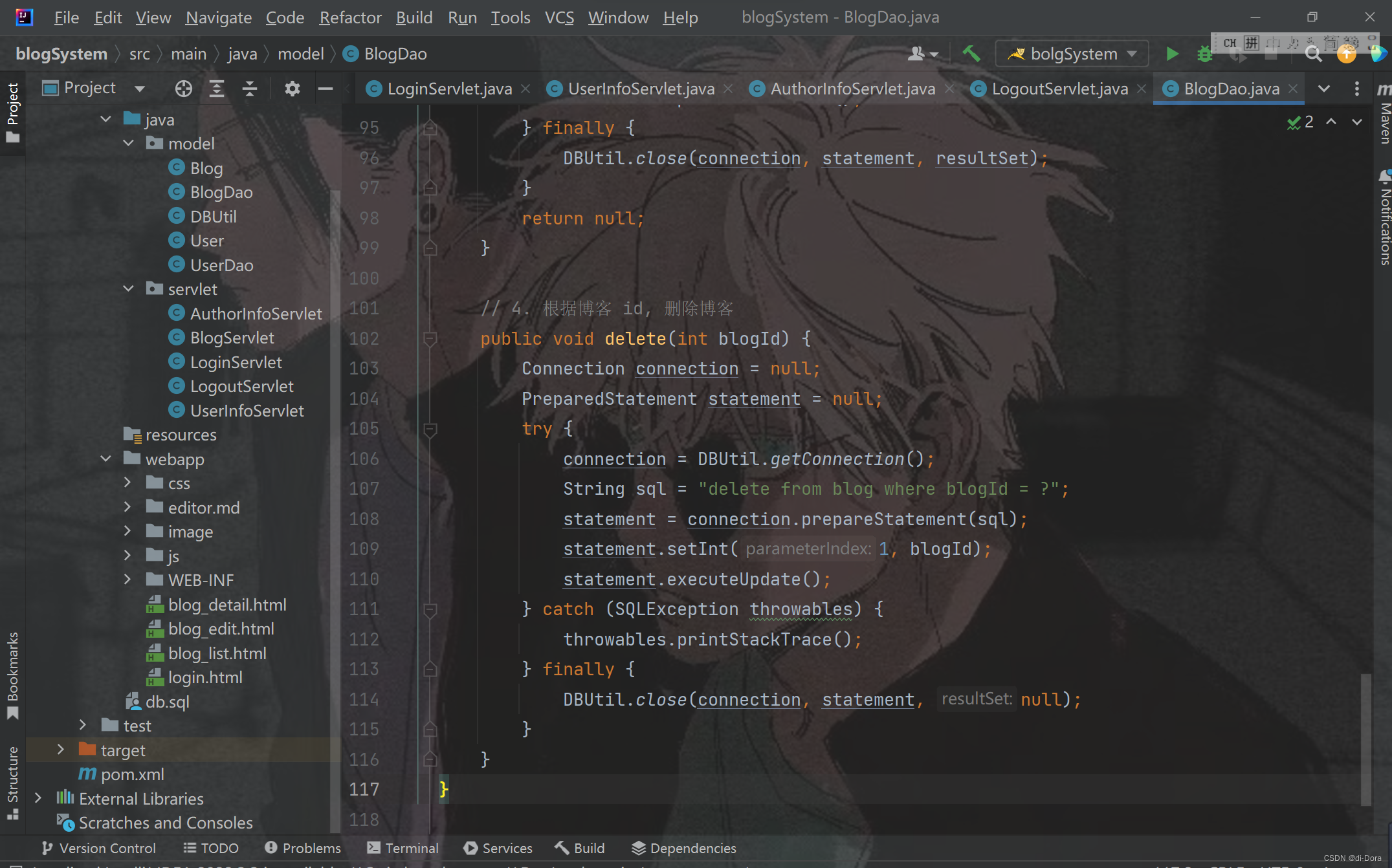Collapse the model package folder
Screen dimensions: 1392x868
tap(128, 143)
